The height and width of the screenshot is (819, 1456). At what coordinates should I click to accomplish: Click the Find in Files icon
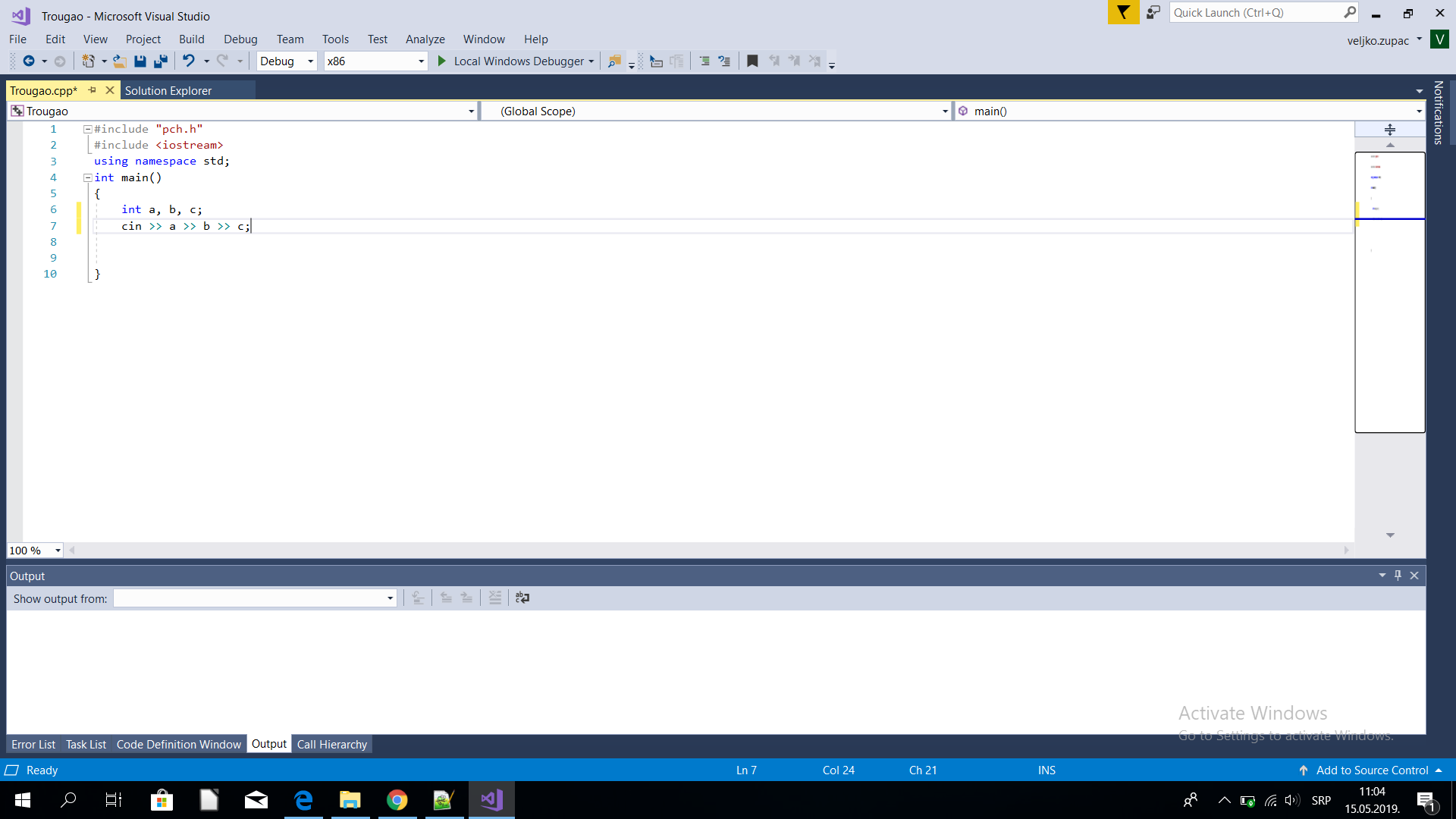(615, 61)
